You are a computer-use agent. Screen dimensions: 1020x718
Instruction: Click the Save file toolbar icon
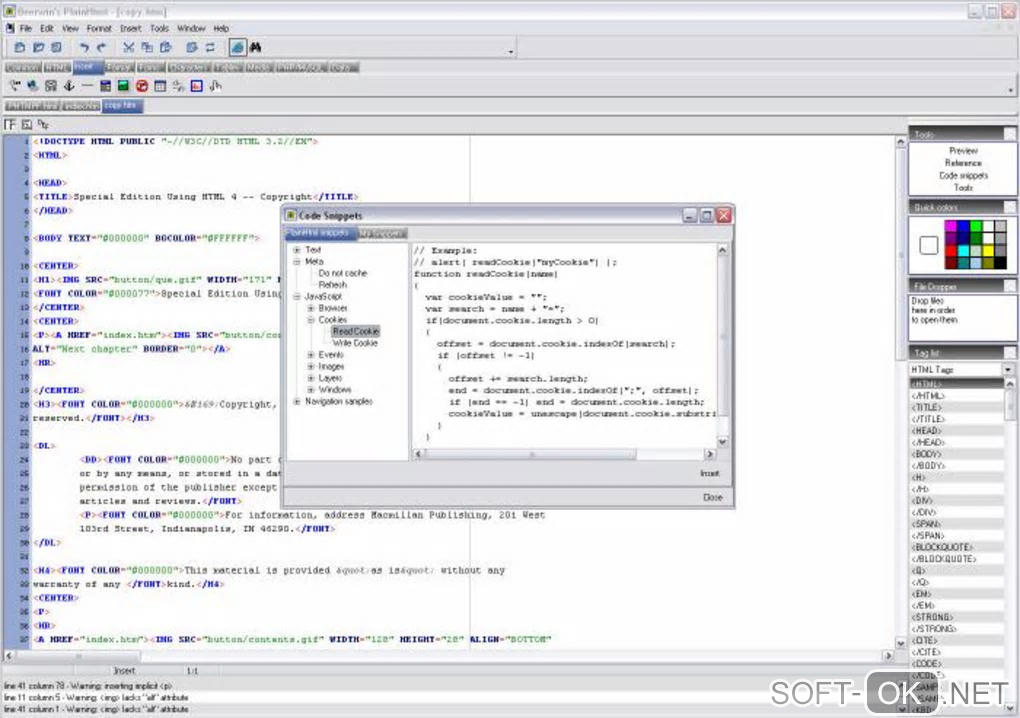(x=57, y=47)
